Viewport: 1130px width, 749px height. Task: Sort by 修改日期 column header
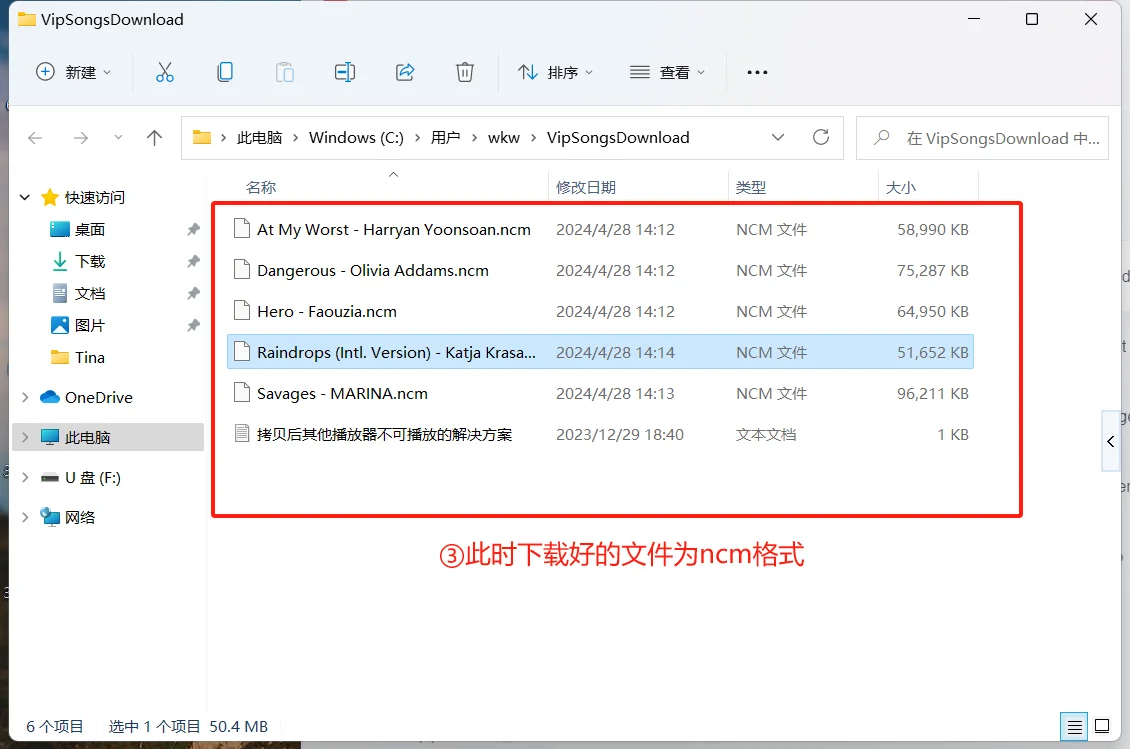586,187
